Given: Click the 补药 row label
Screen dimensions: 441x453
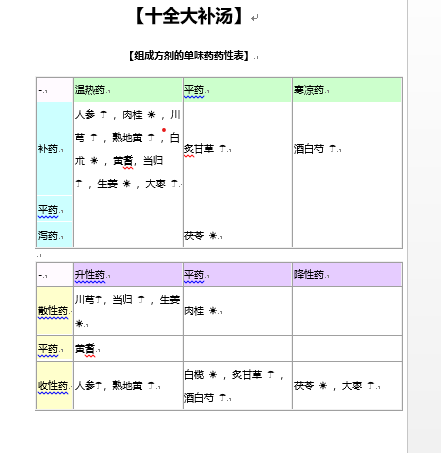Looking at the screenshot, I should [48, 149].
